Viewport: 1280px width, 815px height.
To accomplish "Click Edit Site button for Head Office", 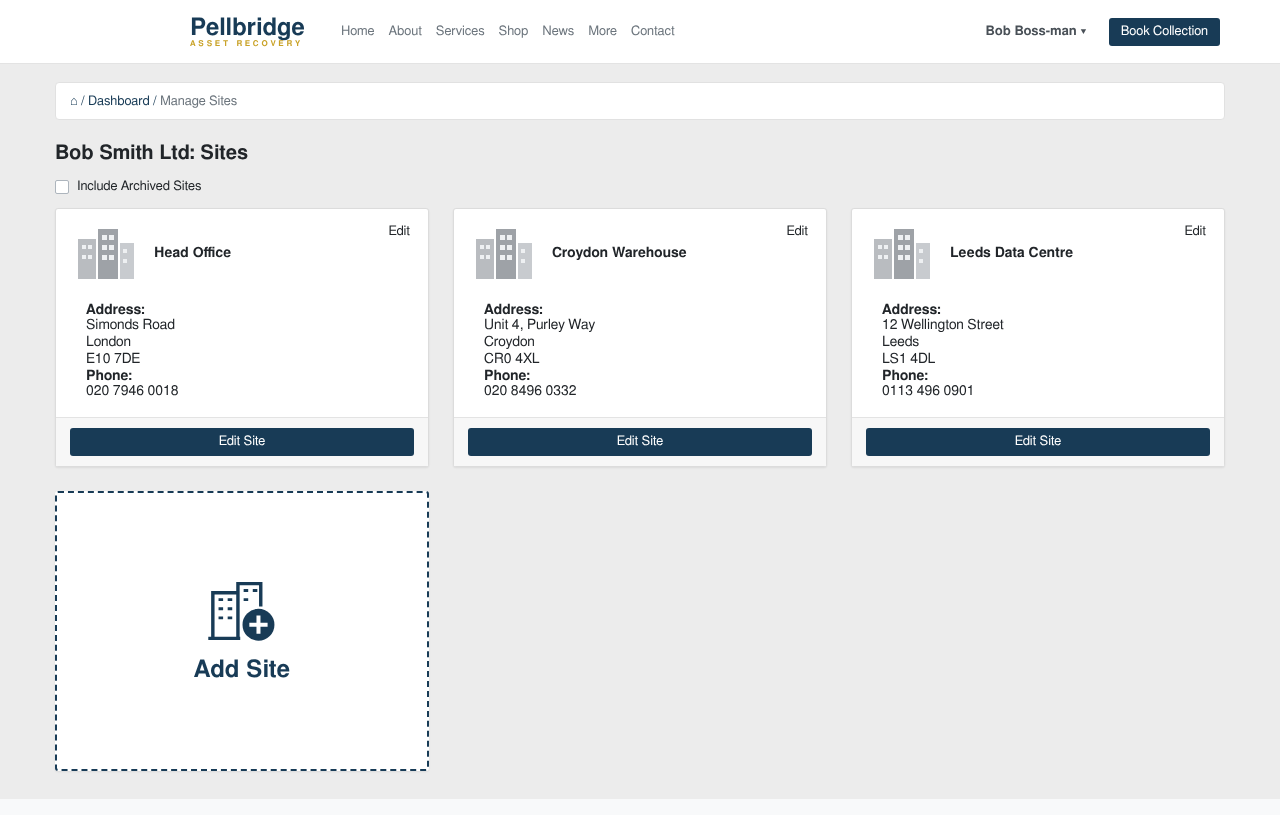I will pos(242,442).
